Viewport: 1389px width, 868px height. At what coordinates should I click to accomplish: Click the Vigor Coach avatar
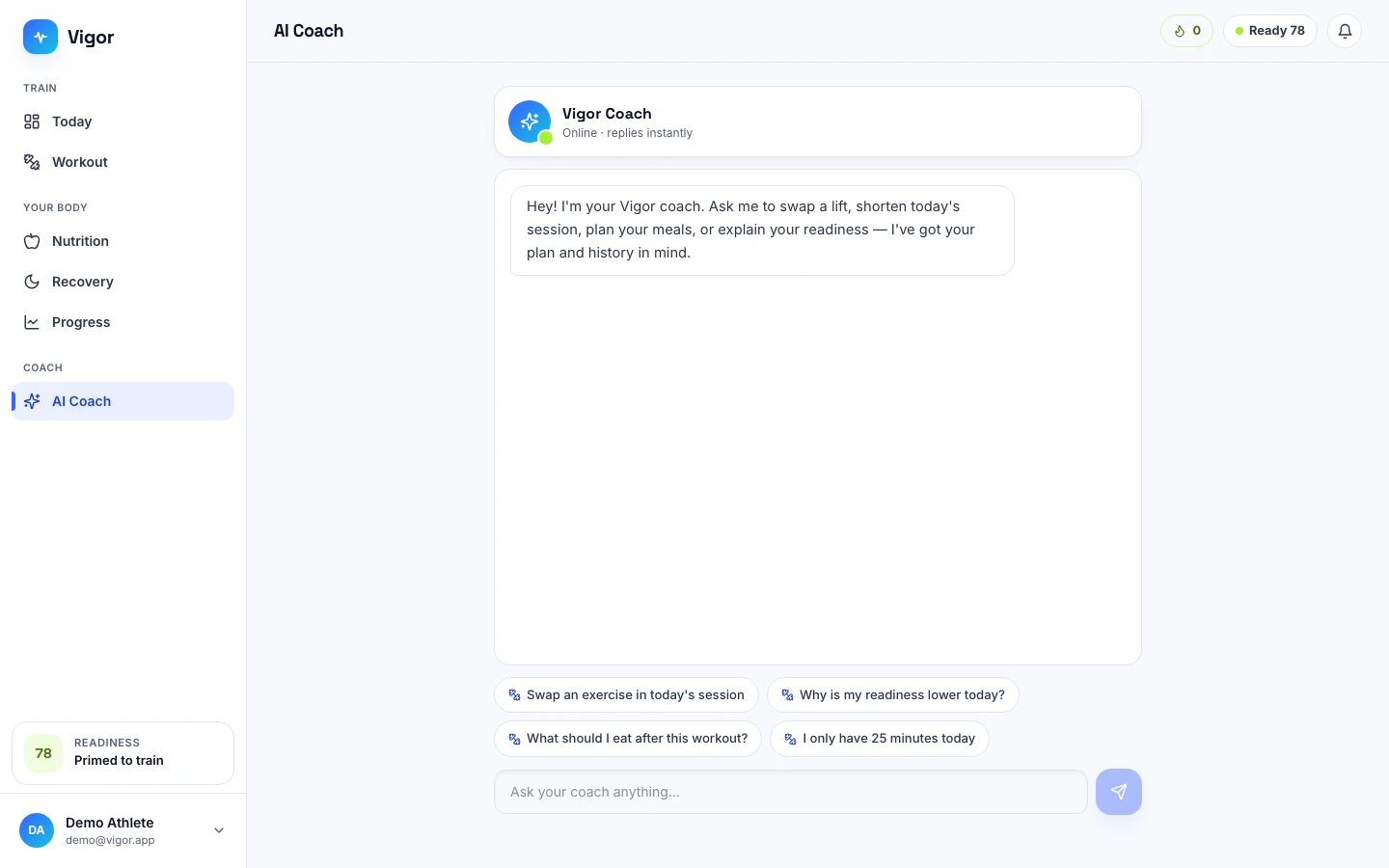(530, 122)
